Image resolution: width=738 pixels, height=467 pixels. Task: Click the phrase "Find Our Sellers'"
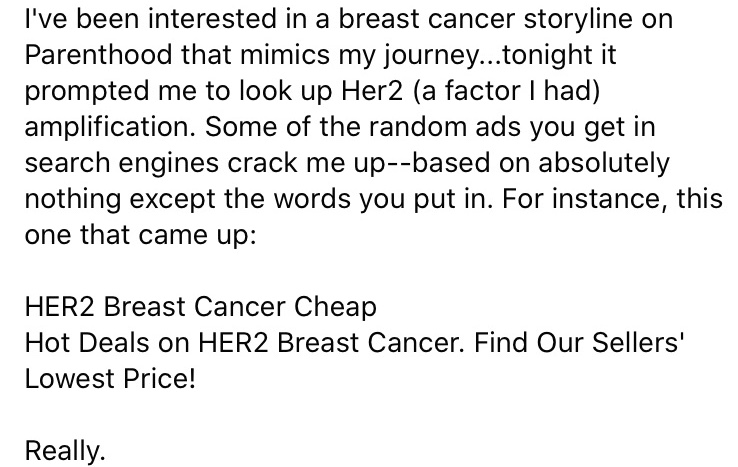[x=578, y=342]
